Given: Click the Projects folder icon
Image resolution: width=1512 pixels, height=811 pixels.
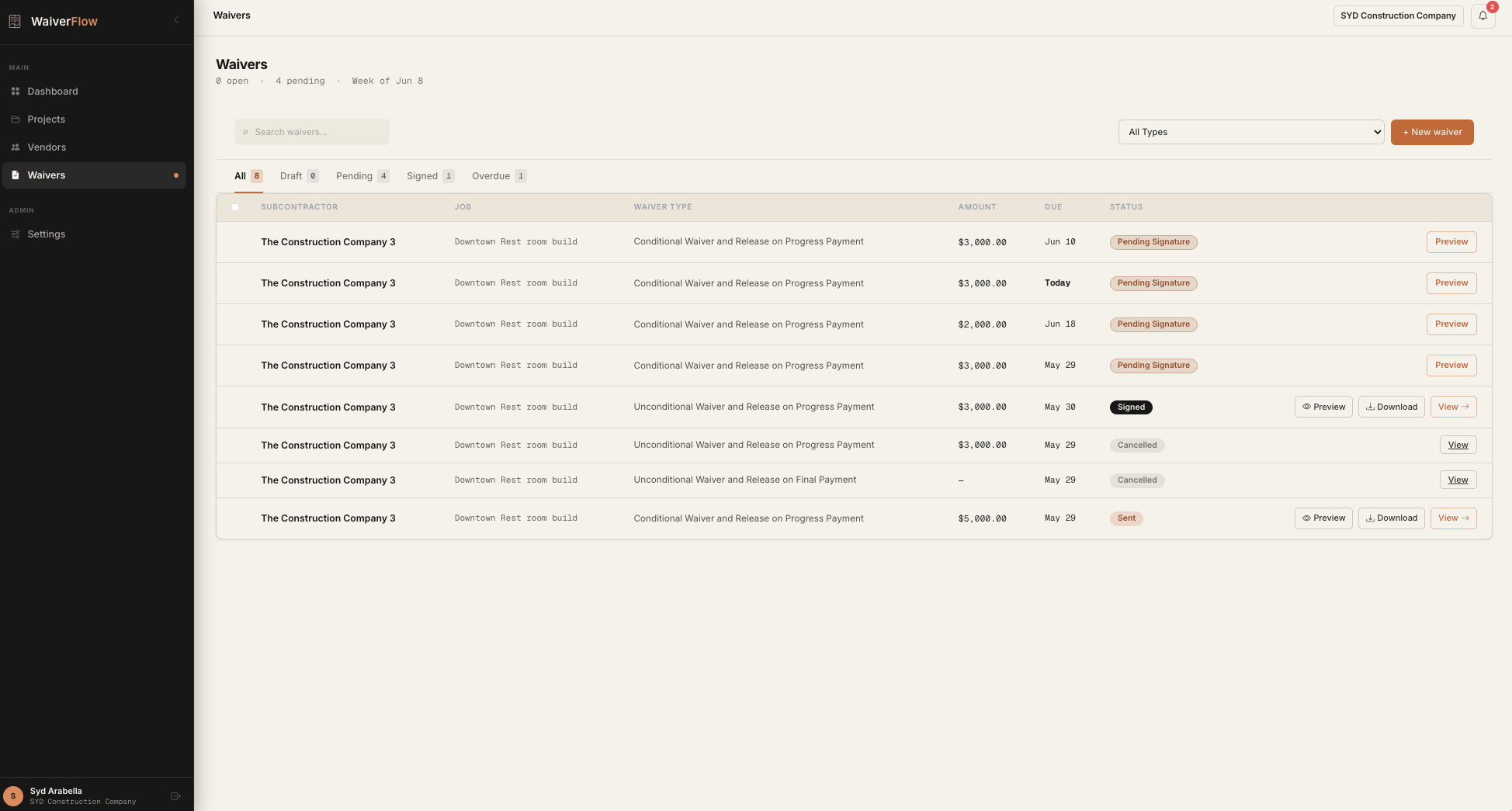Looking at the screenshot, I should [x=15, y=120].
